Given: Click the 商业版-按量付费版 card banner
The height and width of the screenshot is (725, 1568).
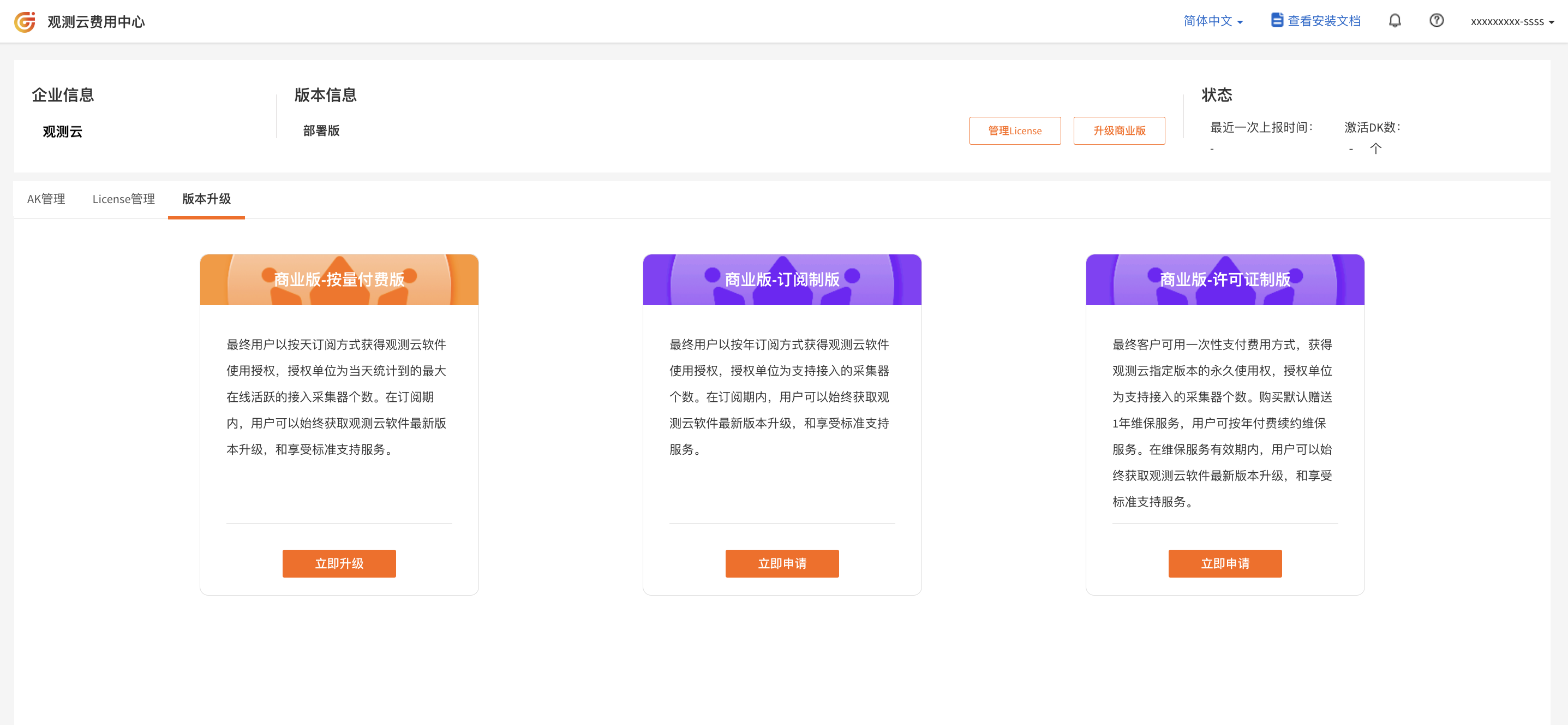Looking at the screenshot, I should pyautogui.click(x=339, y=280).
